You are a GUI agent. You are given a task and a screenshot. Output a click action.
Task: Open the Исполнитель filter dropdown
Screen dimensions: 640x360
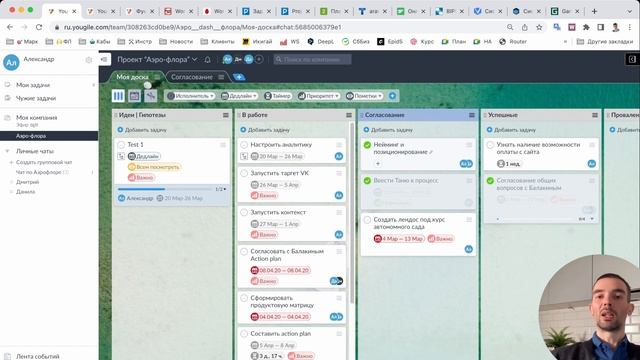(191, 96)
